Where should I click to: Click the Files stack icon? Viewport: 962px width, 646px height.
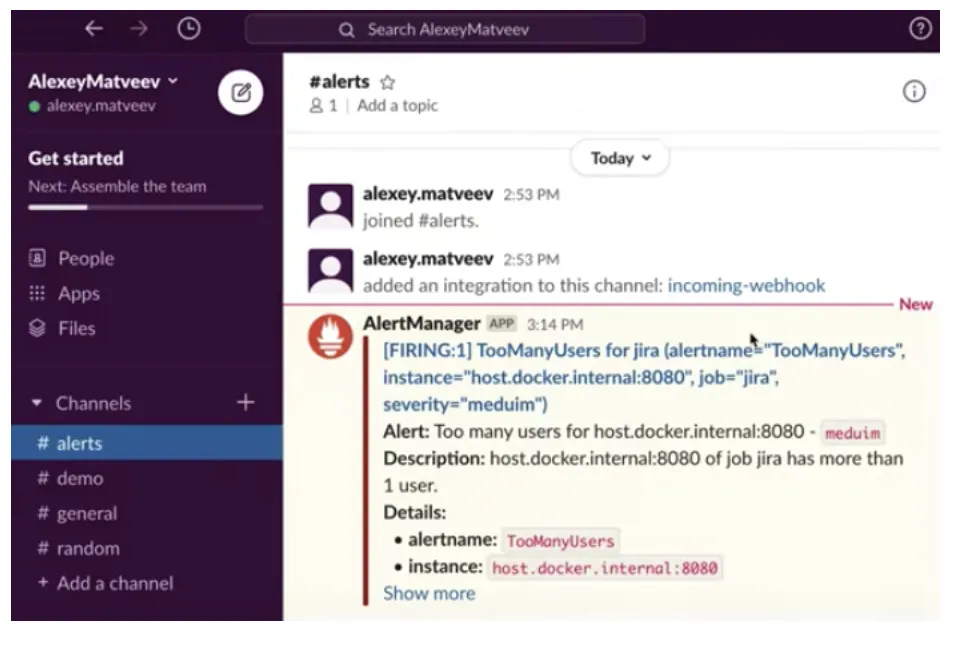click(x=37, y=328)
